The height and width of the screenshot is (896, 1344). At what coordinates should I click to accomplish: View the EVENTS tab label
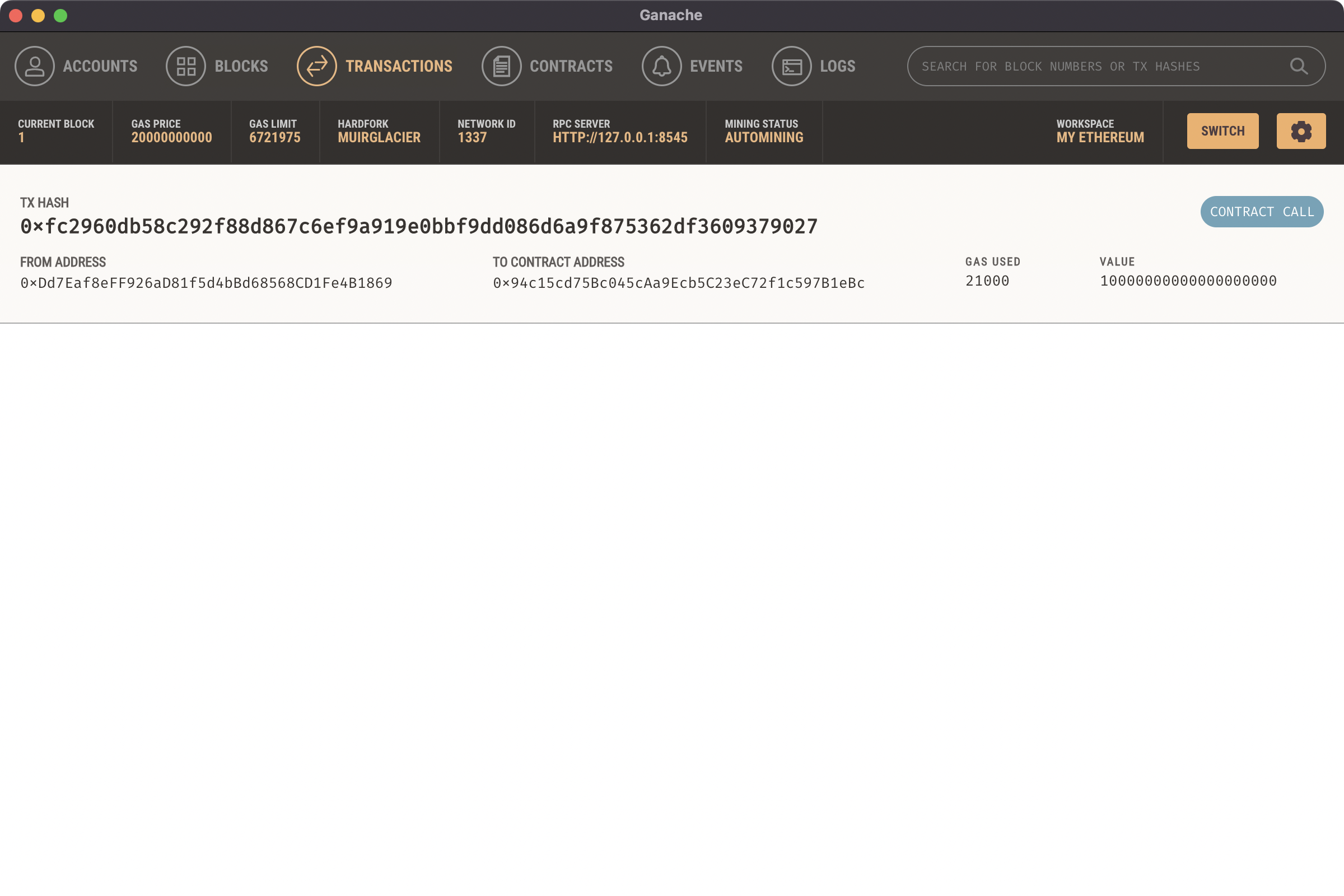point(716,66)
